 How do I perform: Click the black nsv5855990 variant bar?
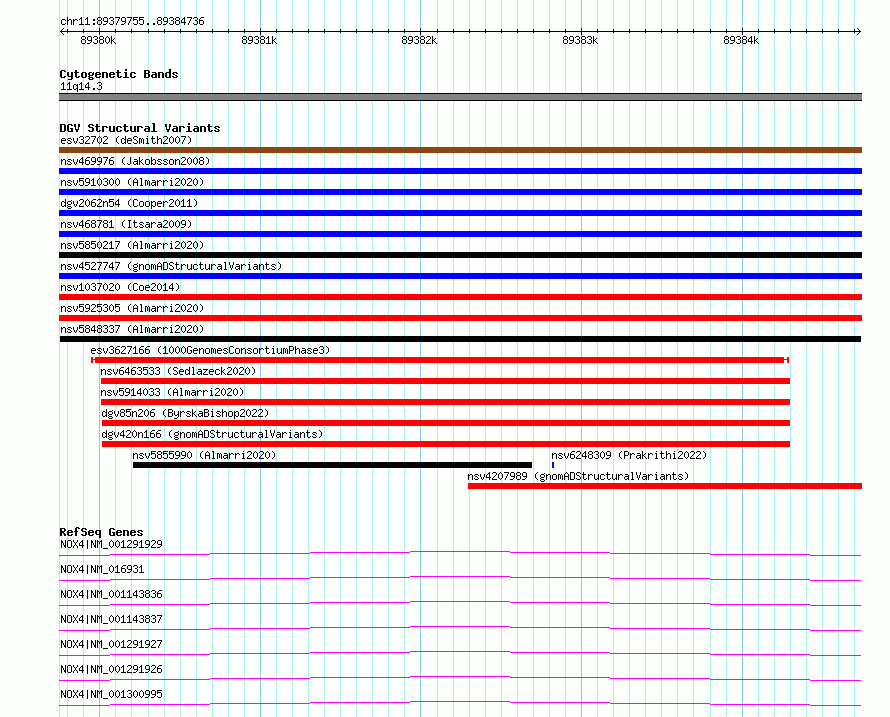[332, 465]
